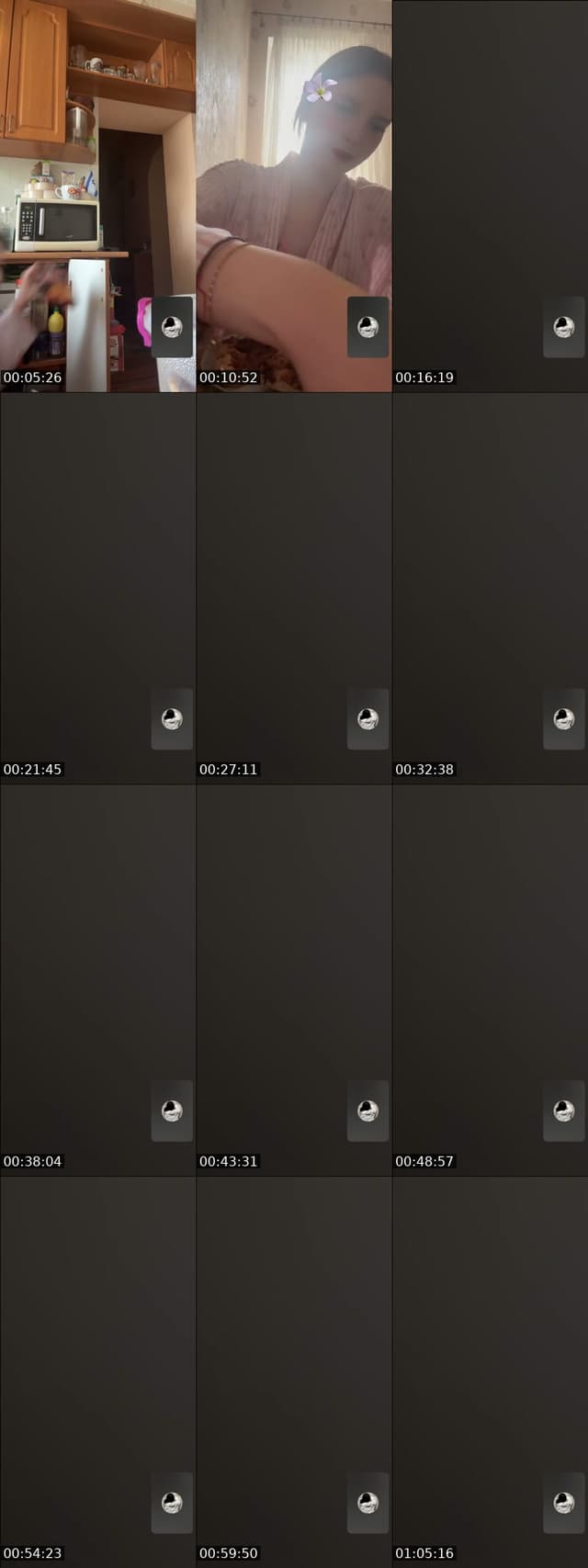Viewport: 588px width, 1568px height.
Task: Click the watermark icon in the 00:05:26 frame
Action: (x=172, y=327)
